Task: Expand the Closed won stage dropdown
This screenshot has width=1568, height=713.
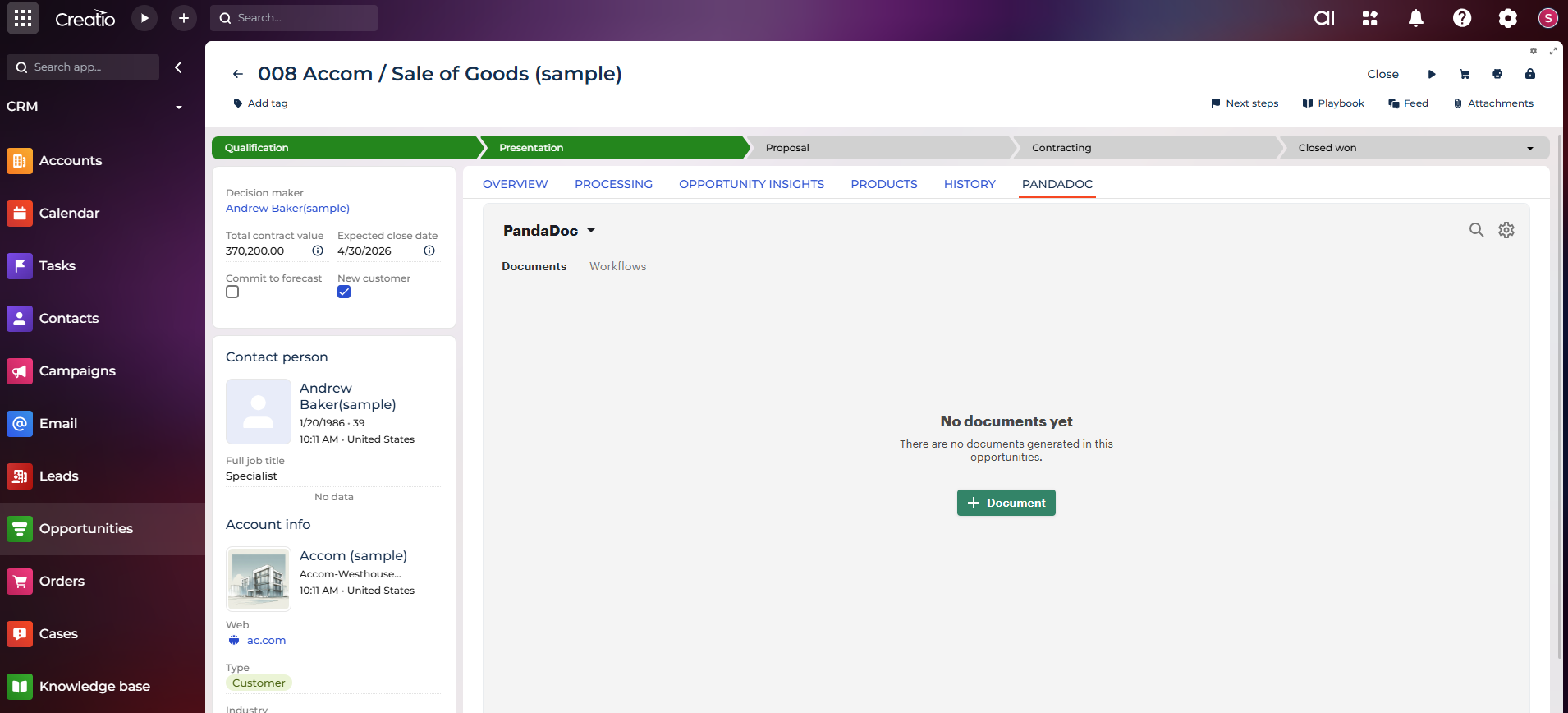Action: [x=1530, y=149]
